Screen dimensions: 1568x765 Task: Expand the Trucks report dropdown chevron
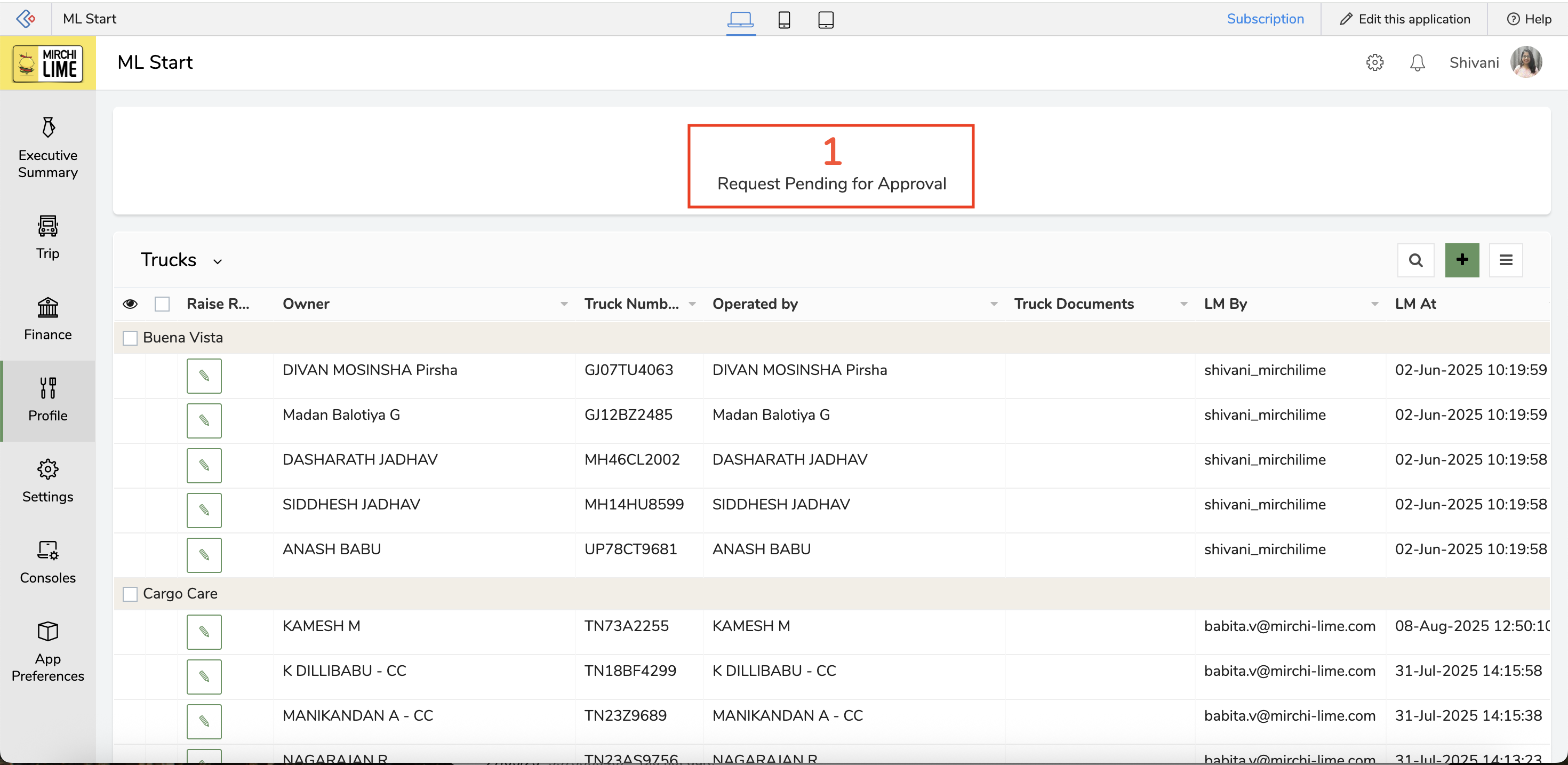coord(217,261)
